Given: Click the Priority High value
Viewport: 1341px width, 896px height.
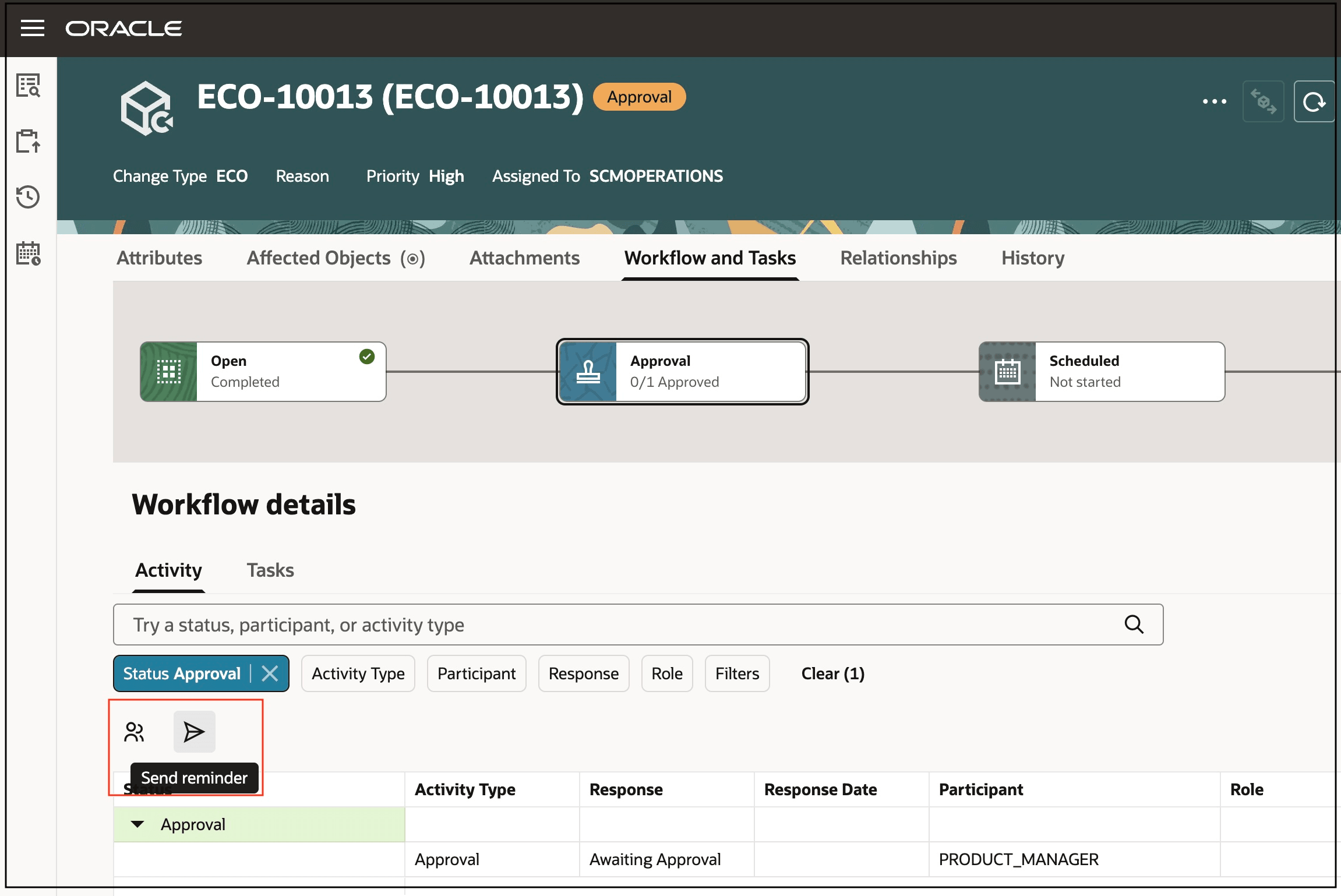Looking at the screenshot, I should pyautogui.click(x=446, y=176).
